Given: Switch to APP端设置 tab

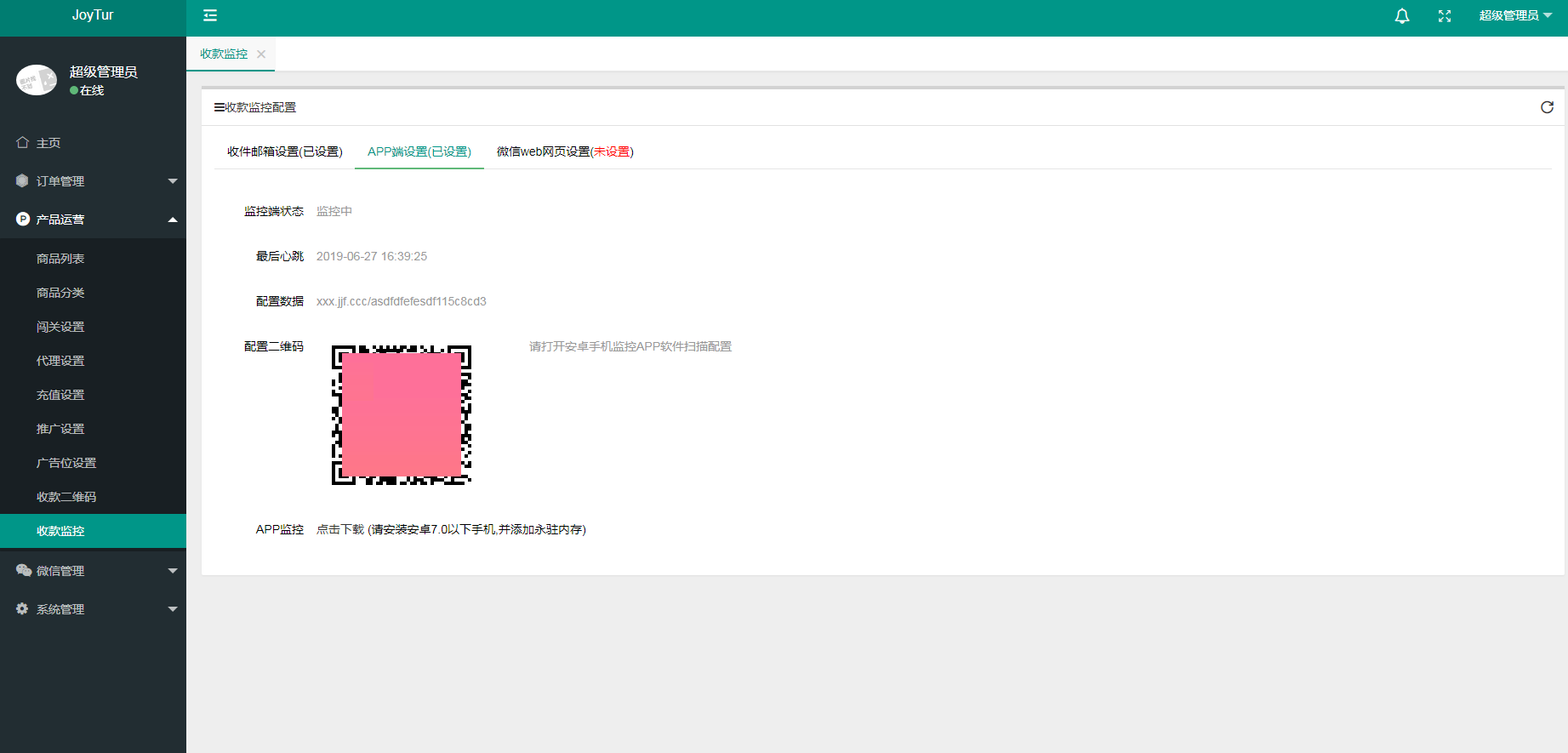Looking at the screenshot, I should coord(419,151).
